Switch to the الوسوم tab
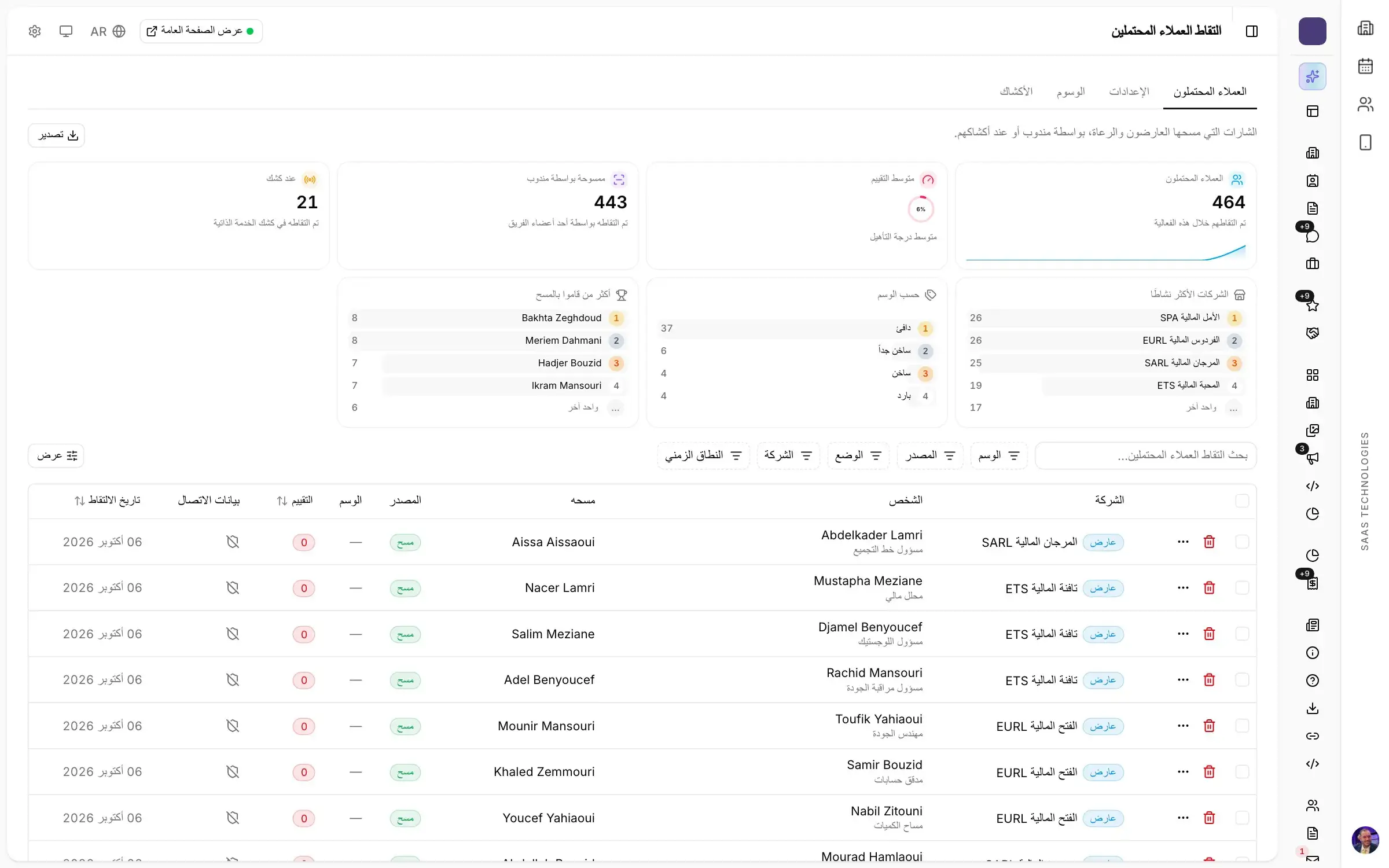Image resolution: width=1389 pixels, height=868 pixels. coord(1071,91)
